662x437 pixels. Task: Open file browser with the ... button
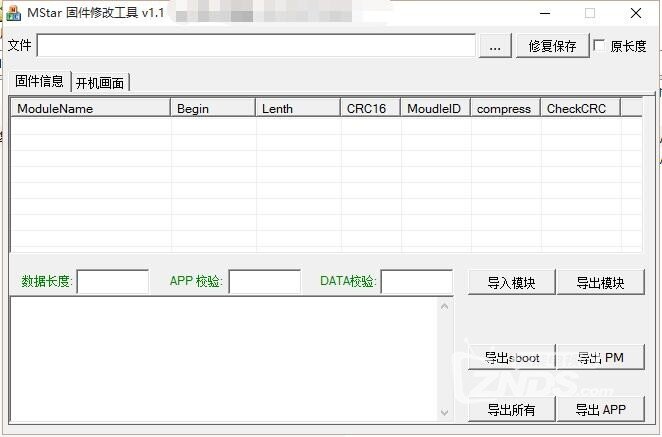pyautogui.click(x=495, y=46)
